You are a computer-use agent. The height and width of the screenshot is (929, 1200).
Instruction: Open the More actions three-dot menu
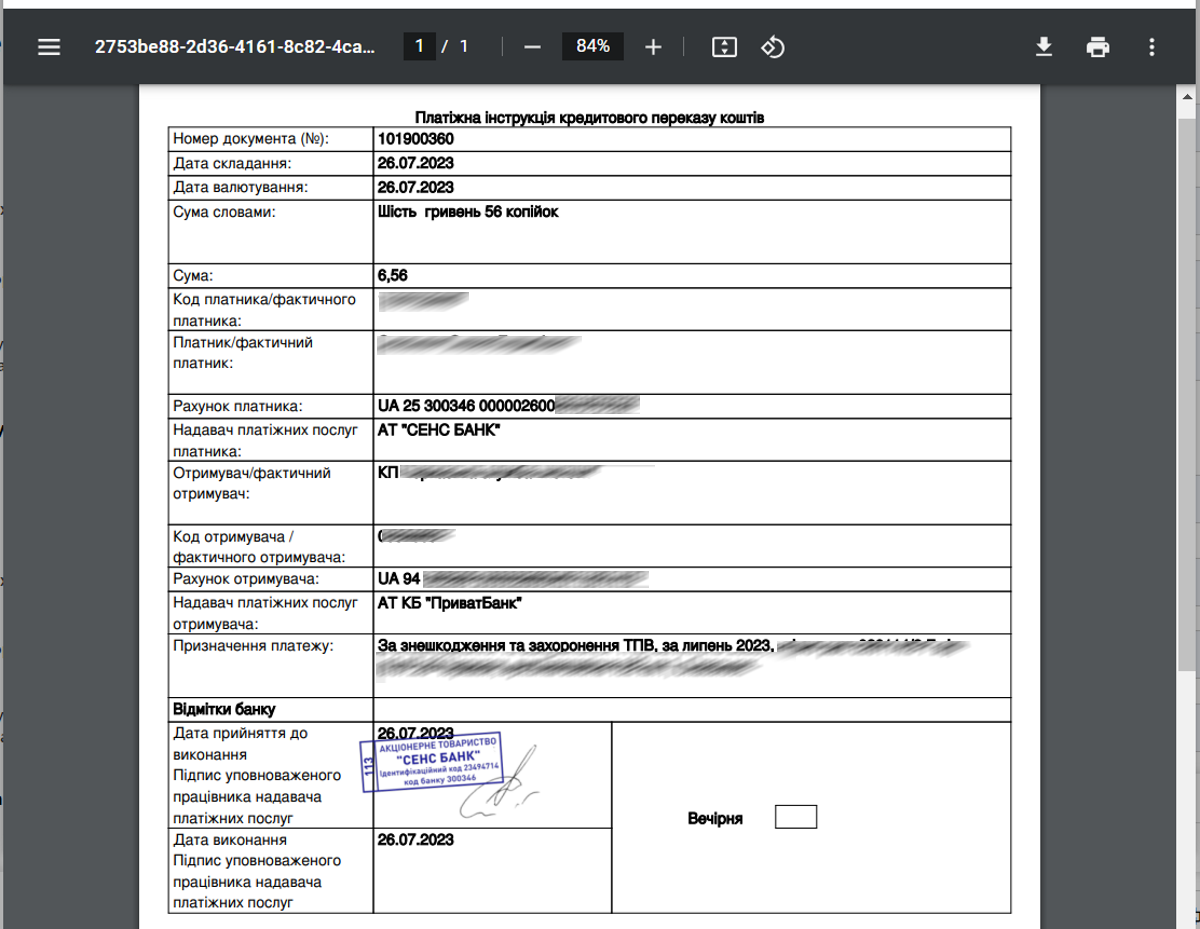pyautogui.click(x=1152, y=47)
